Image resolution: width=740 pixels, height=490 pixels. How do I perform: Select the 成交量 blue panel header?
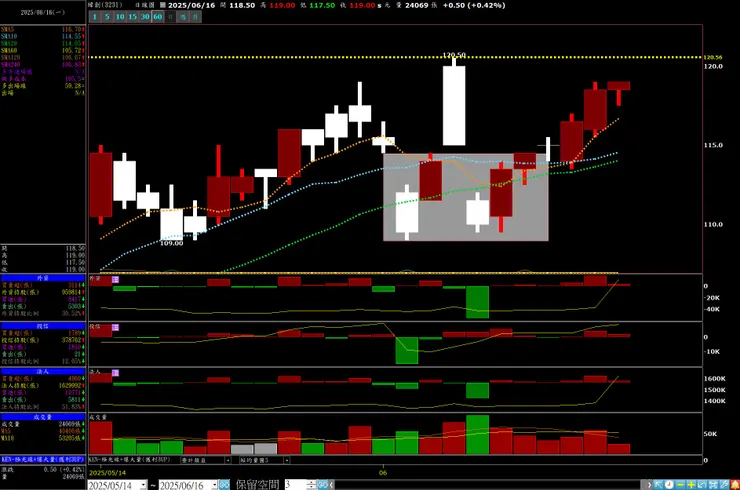coord(42,417)
